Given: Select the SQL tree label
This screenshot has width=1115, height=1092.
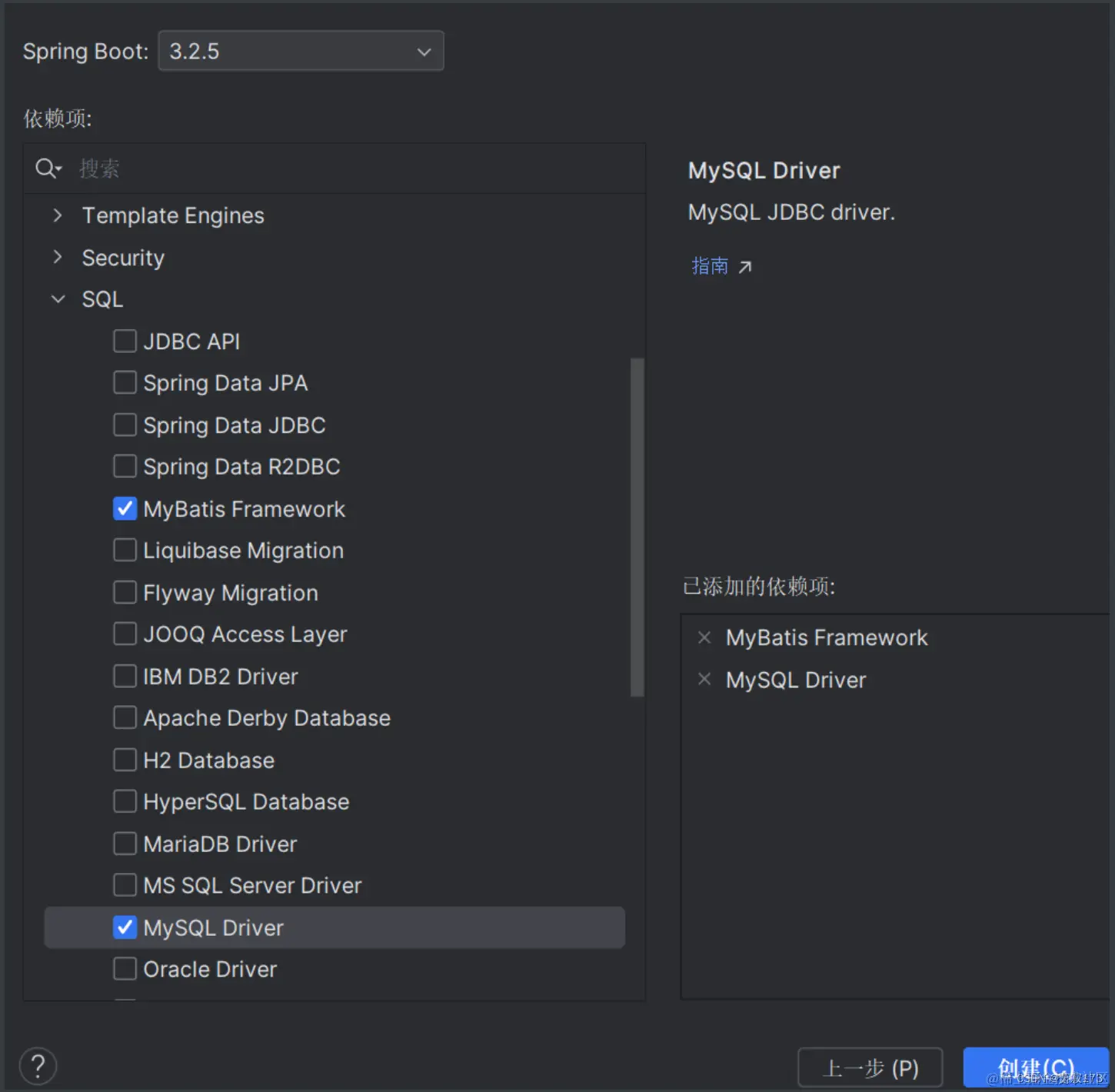Looking at the screenshot, I should point(102,299).
